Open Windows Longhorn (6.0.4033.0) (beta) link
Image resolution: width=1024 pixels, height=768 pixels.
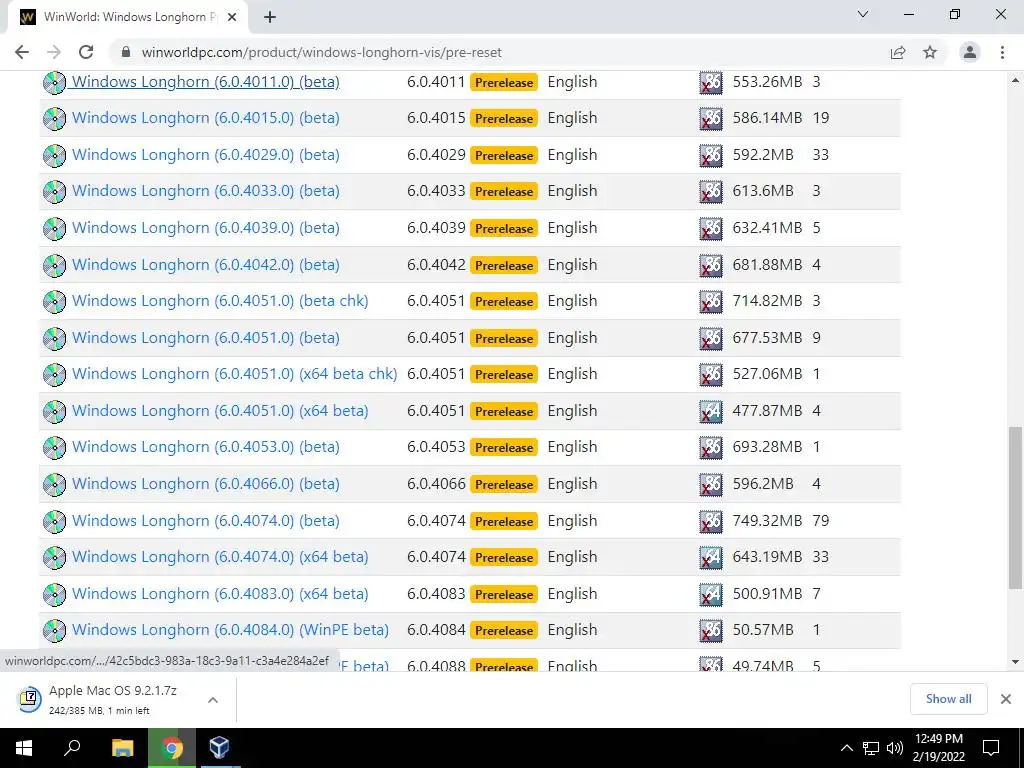[206, 191]
